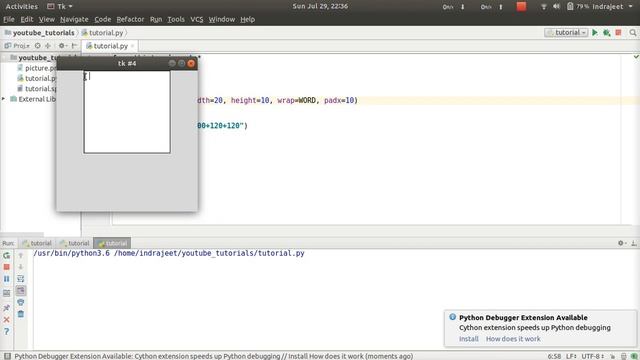Debug tutorial using the bug icon
This screenshot has height=360, width=640.
pos(607,33)
